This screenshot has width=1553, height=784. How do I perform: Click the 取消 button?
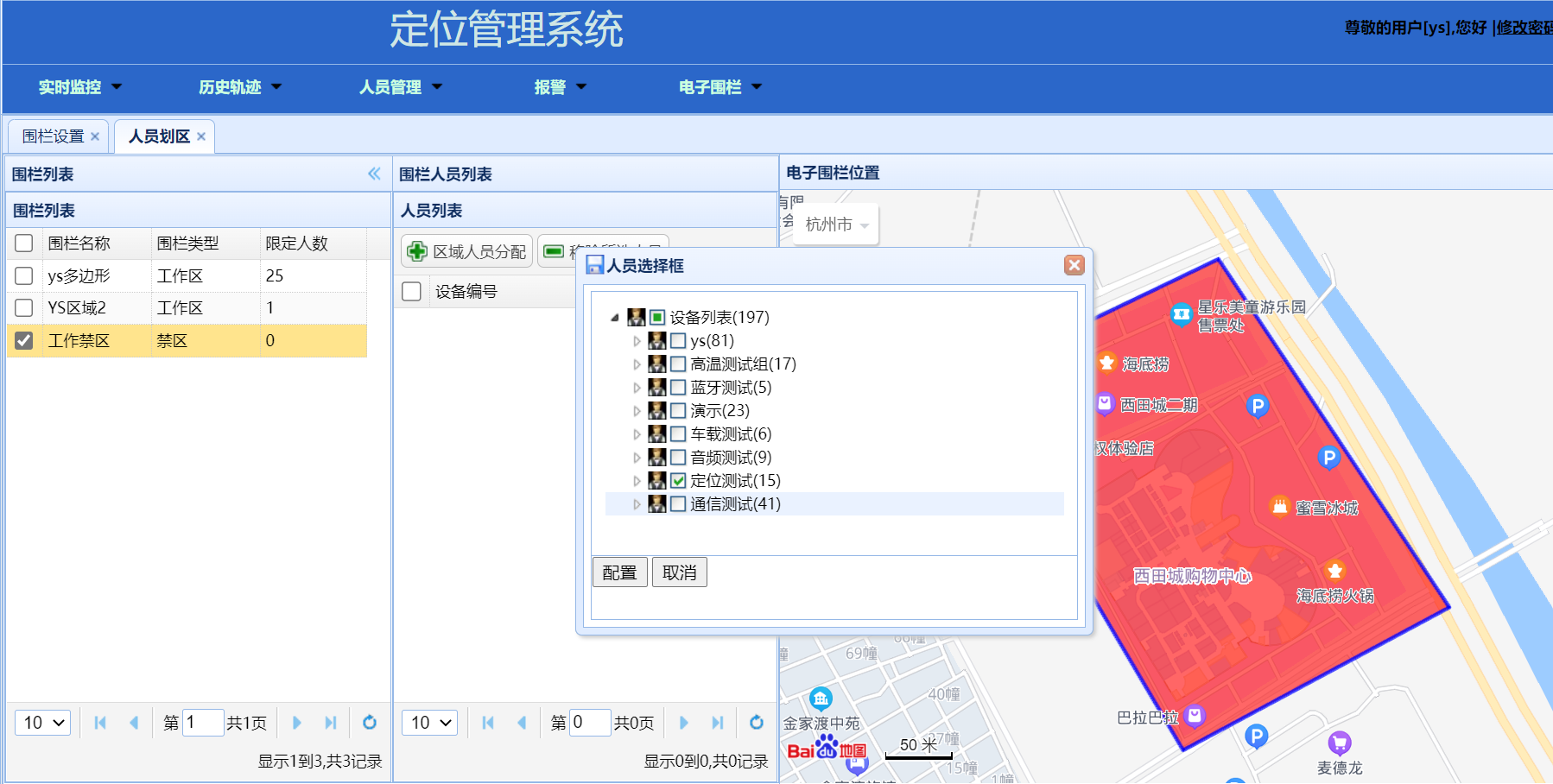679,572
